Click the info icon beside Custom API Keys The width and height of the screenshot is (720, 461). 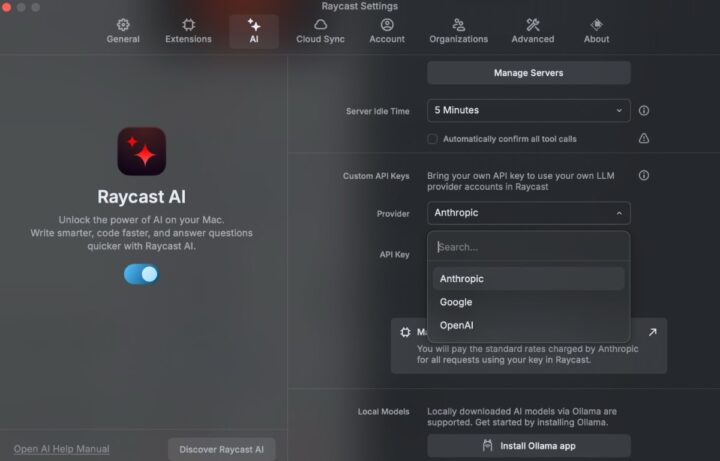point(644,175)
